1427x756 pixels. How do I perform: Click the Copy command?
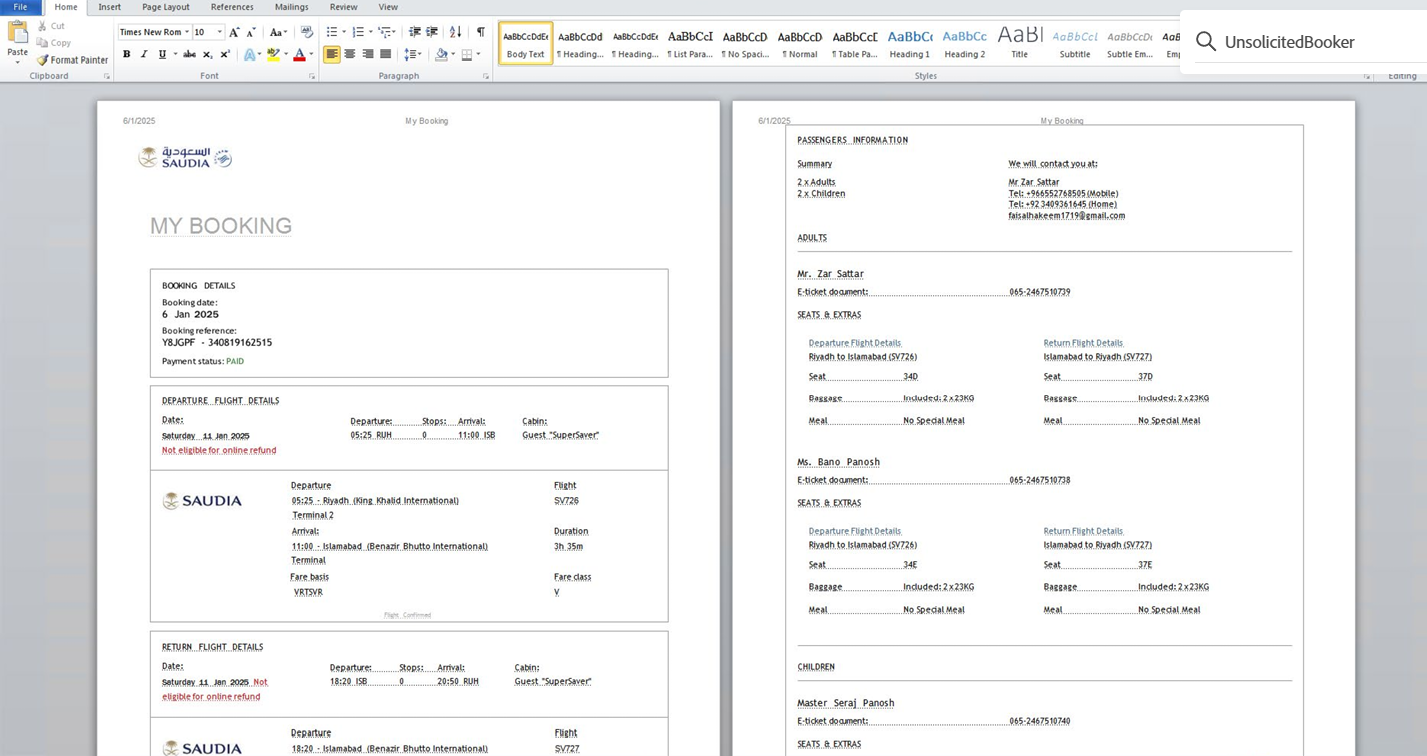point(54,42)
